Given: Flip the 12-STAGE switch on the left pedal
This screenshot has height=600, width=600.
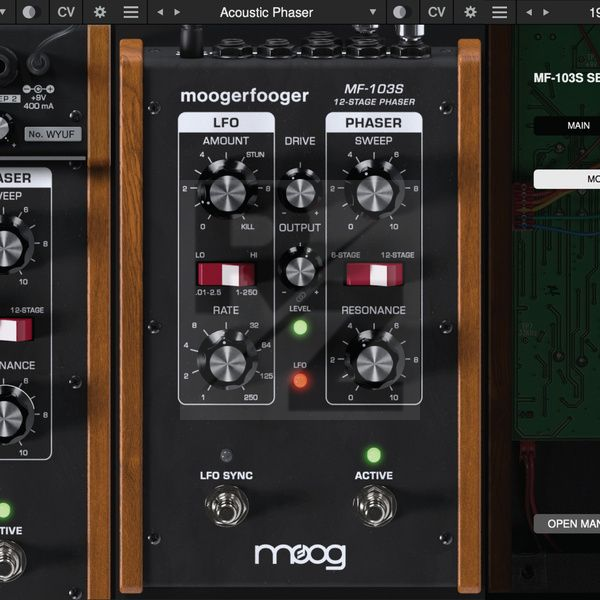Looking at the screenshot, I should pos(15,329).
